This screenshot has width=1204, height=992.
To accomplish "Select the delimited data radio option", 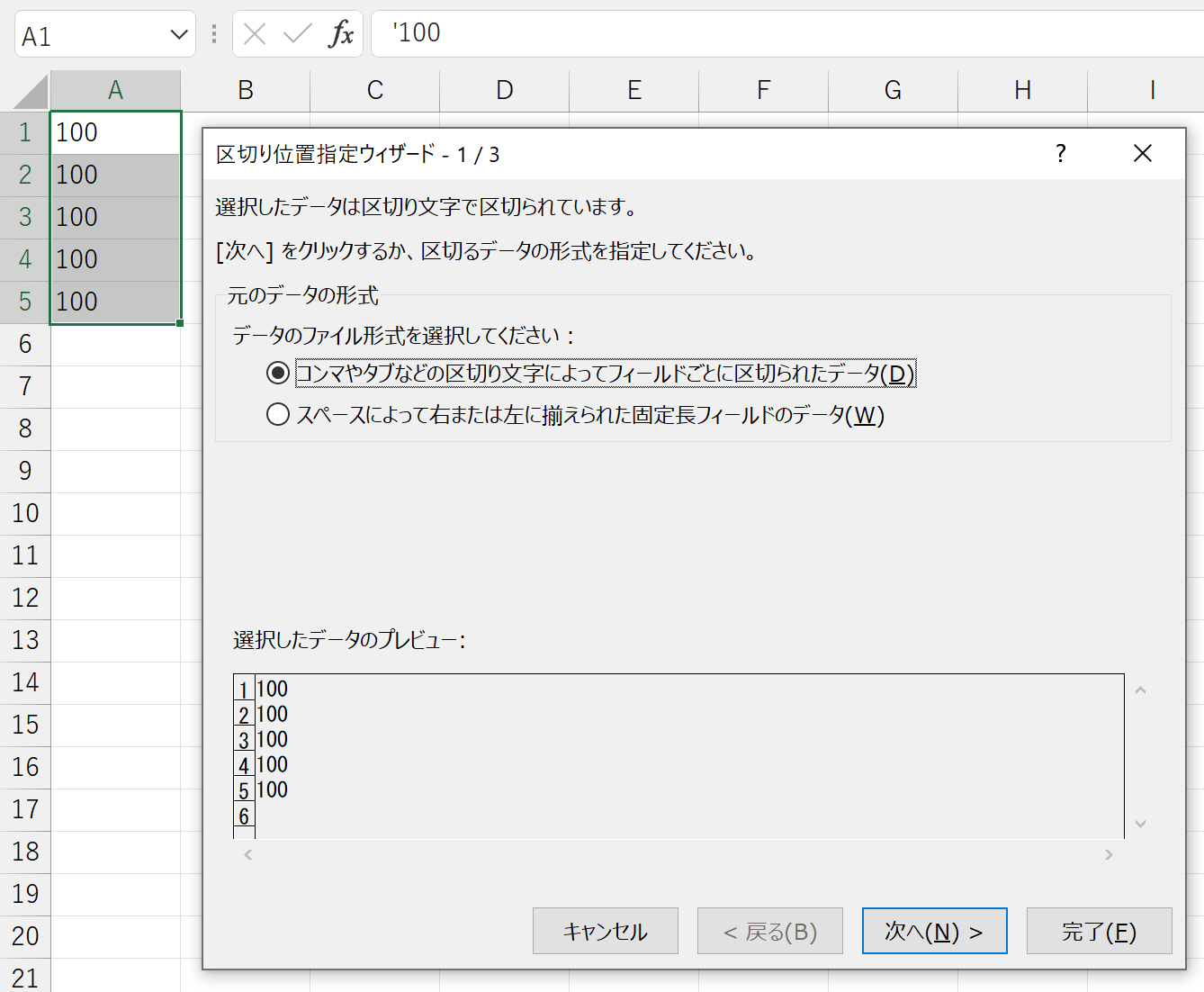I will tap(278, 373).
